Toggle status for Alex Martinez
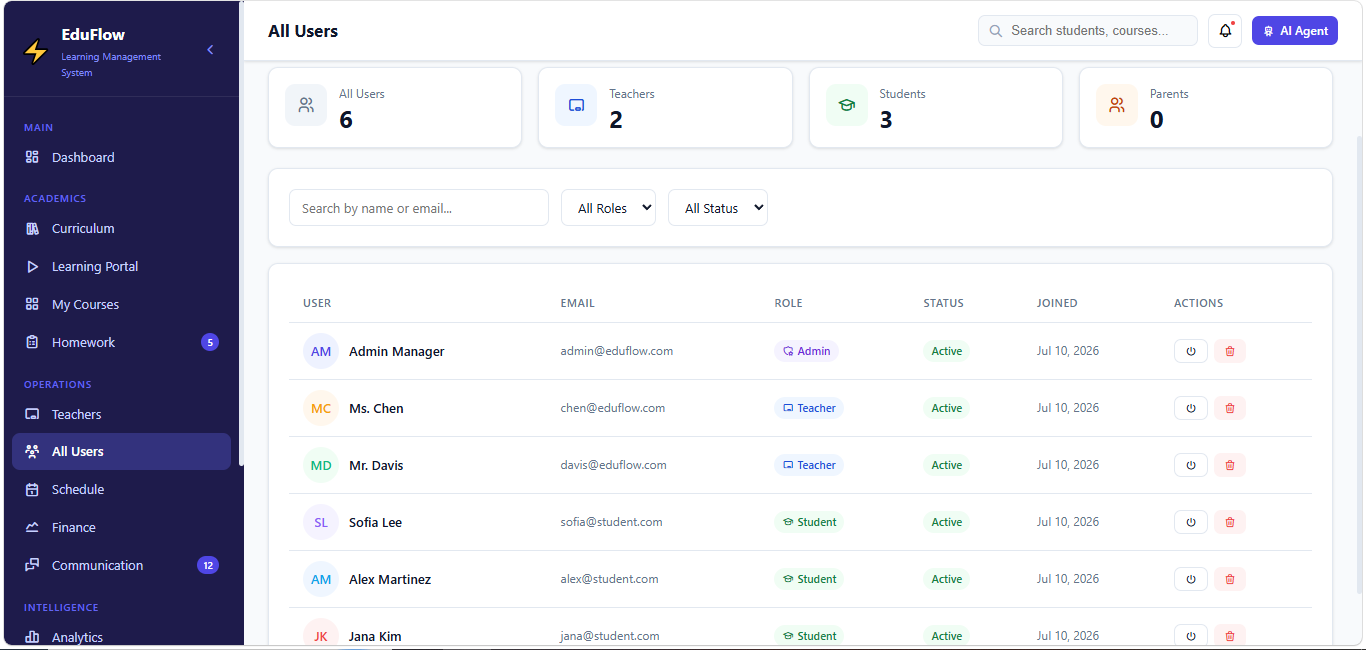The height and width of the screenshot is (650, 1366). 1191,579
